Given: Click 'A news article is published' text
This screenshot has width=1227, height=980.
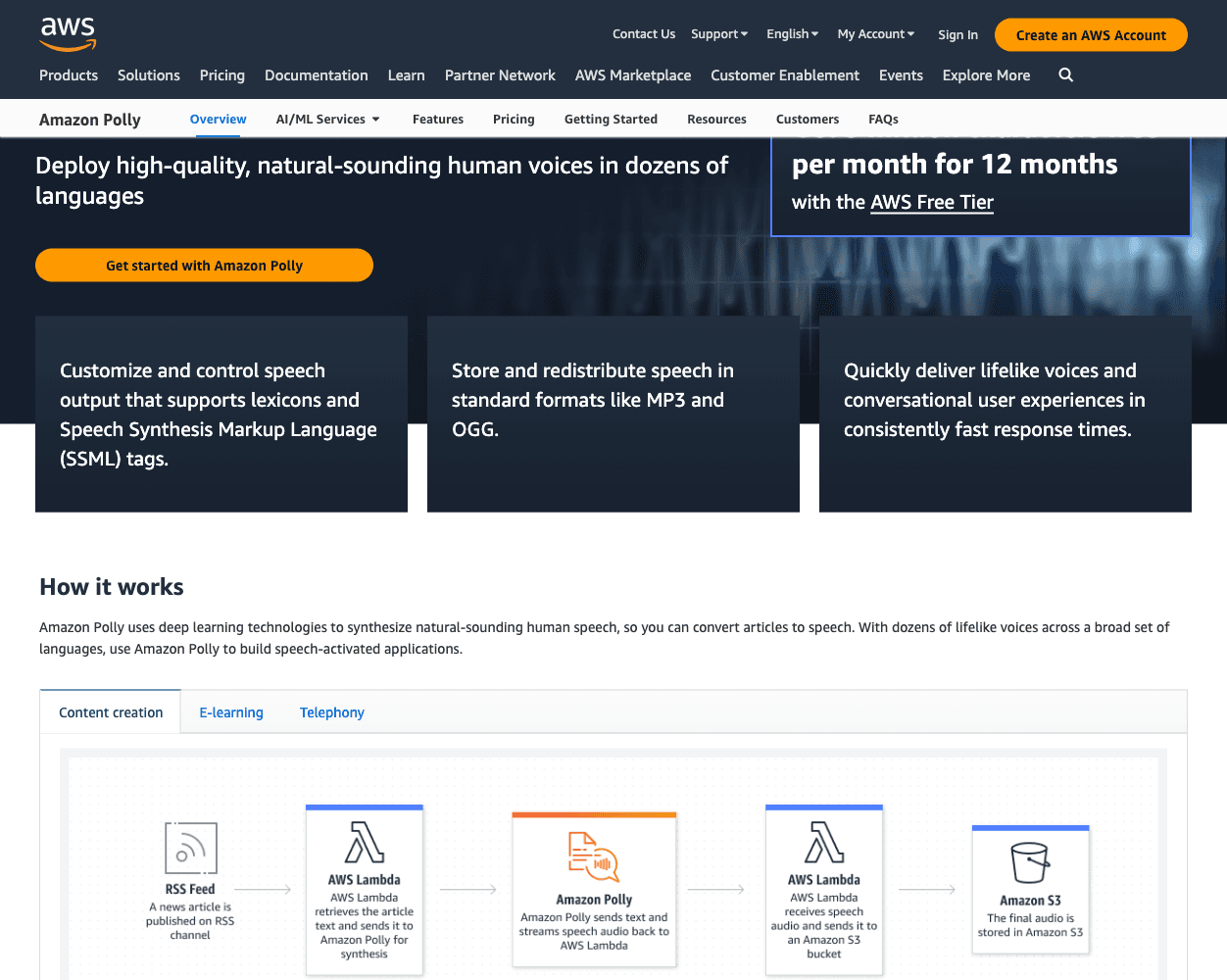Looking at the screenshot, I should click(190, 921).
